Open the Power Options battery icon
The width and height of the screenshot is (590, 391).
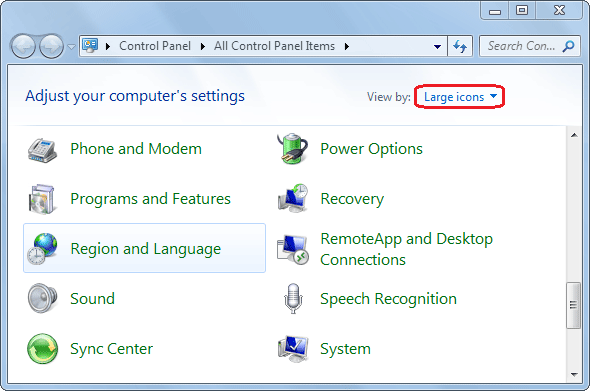[x=293, y=149]
